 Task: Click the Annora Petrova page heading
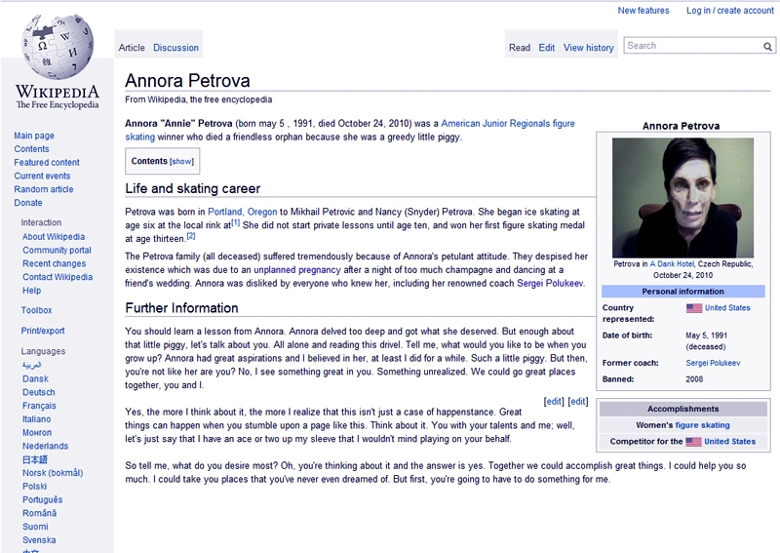[188, 81]
